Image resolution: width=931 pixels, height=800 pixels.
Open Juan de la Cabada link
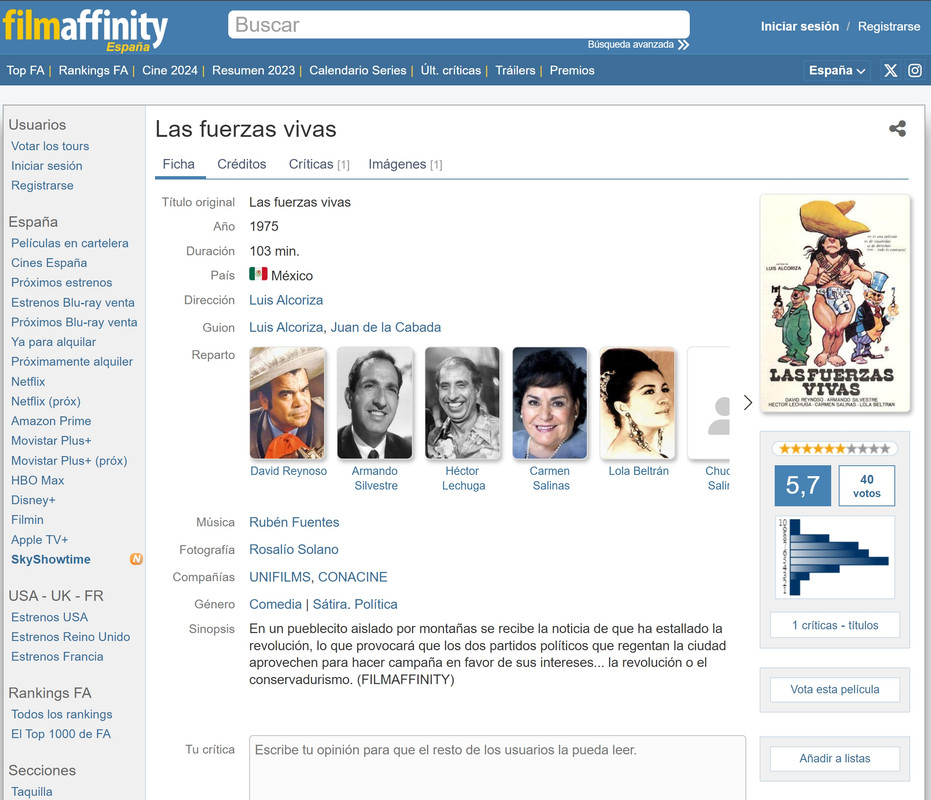tap(385, 327)
